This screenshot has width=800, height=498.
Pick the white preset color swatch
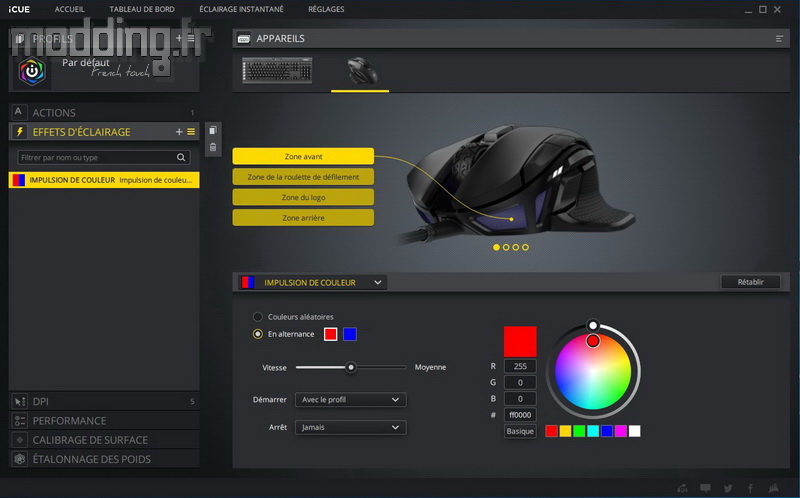(x=634, y=431)
